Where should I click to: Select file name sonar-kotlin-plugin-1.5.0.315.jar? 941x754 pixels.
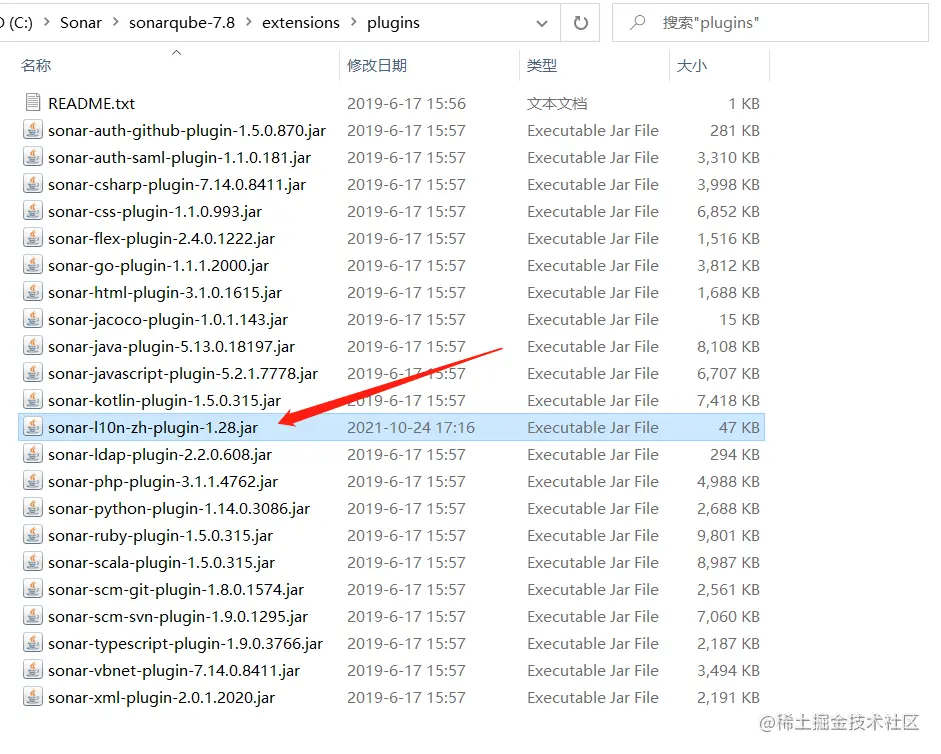pos(164,400)
